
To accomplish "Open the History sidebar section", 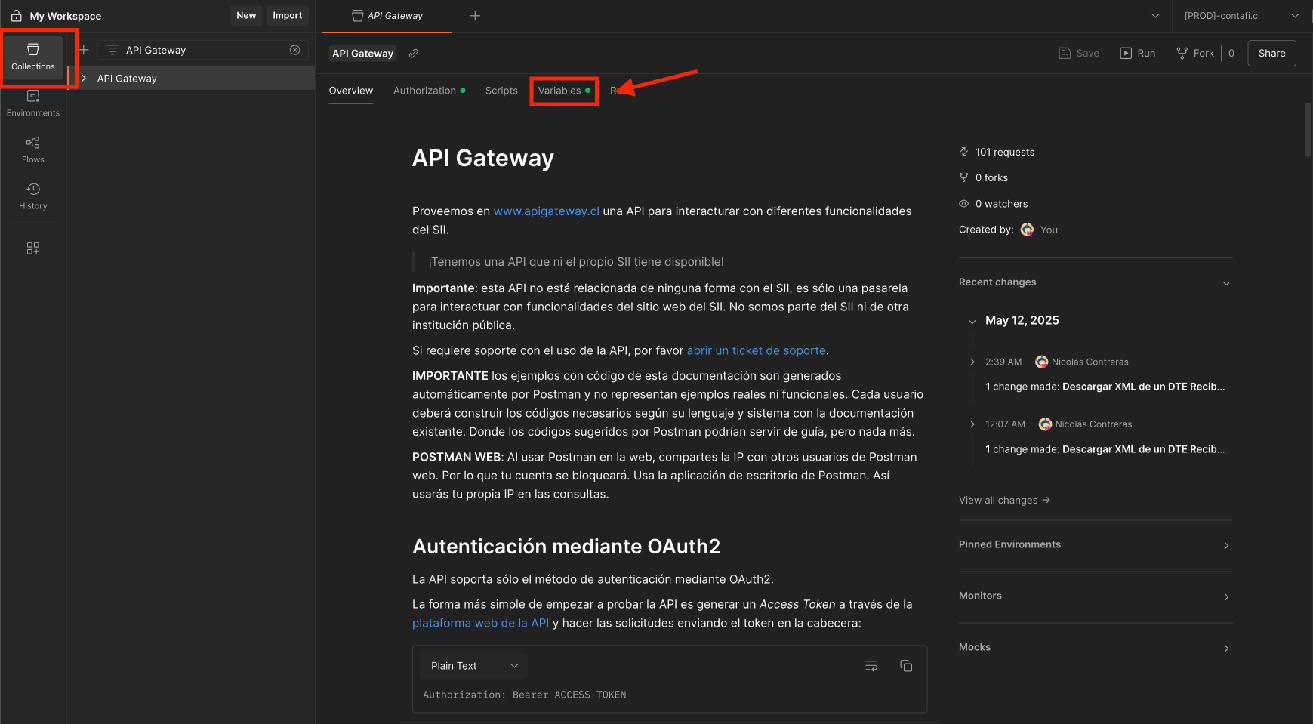I will click(x=33, y=196).
